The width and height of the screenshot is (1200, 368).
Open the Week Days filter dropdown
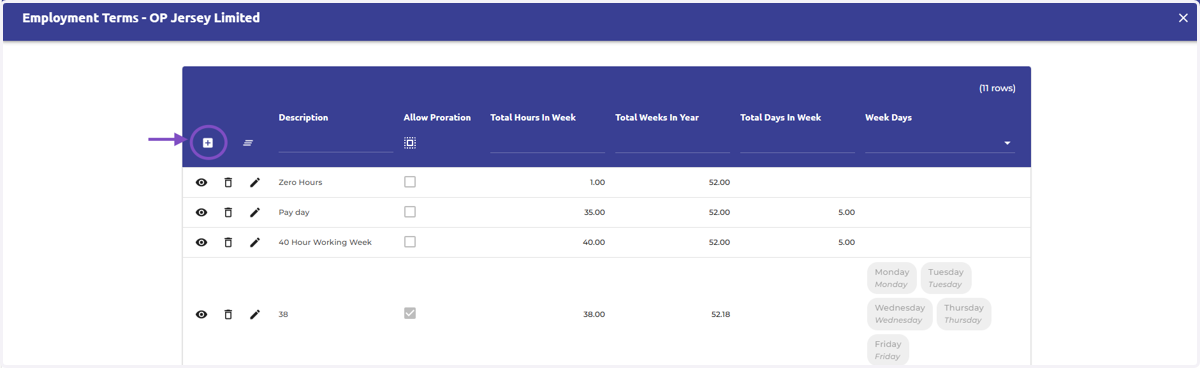coord(1007,144)
